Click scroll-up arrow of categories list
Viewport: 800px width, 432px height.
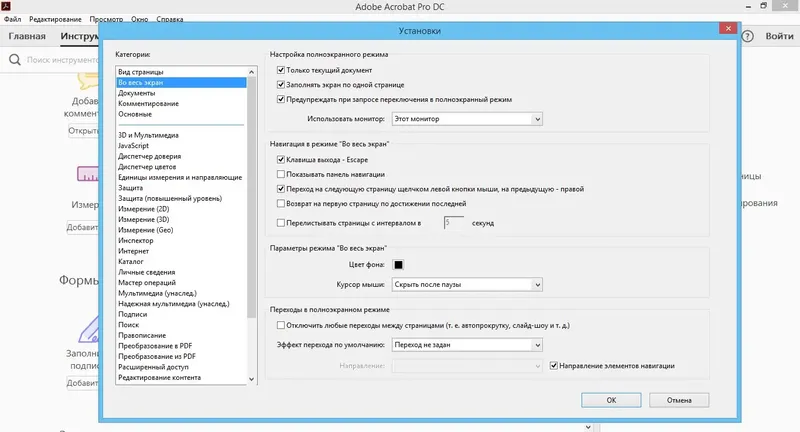coord(251,72)
